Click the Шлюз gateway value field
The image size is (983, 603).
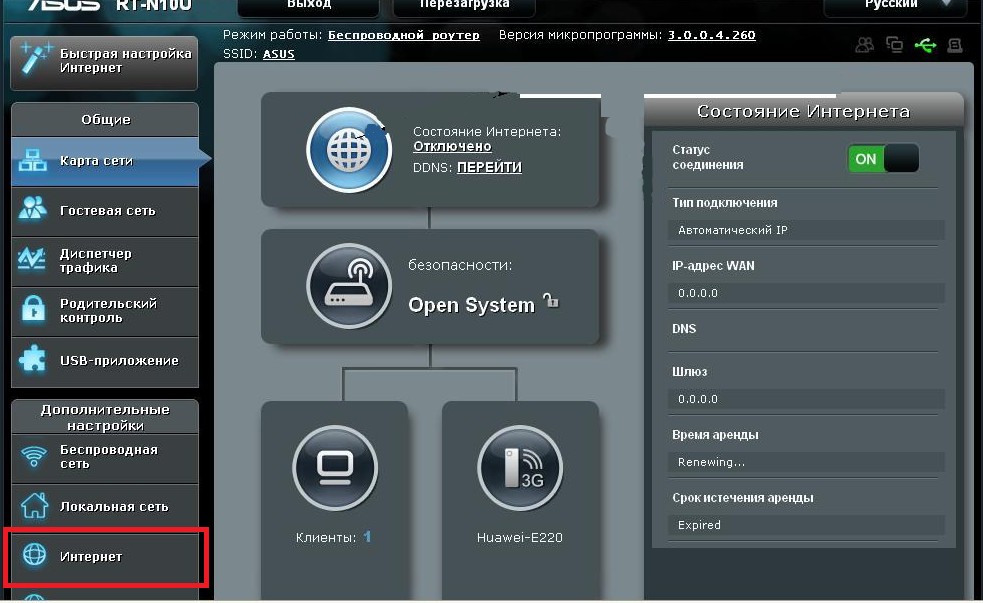pyautogui.click(x=806, y=399)
